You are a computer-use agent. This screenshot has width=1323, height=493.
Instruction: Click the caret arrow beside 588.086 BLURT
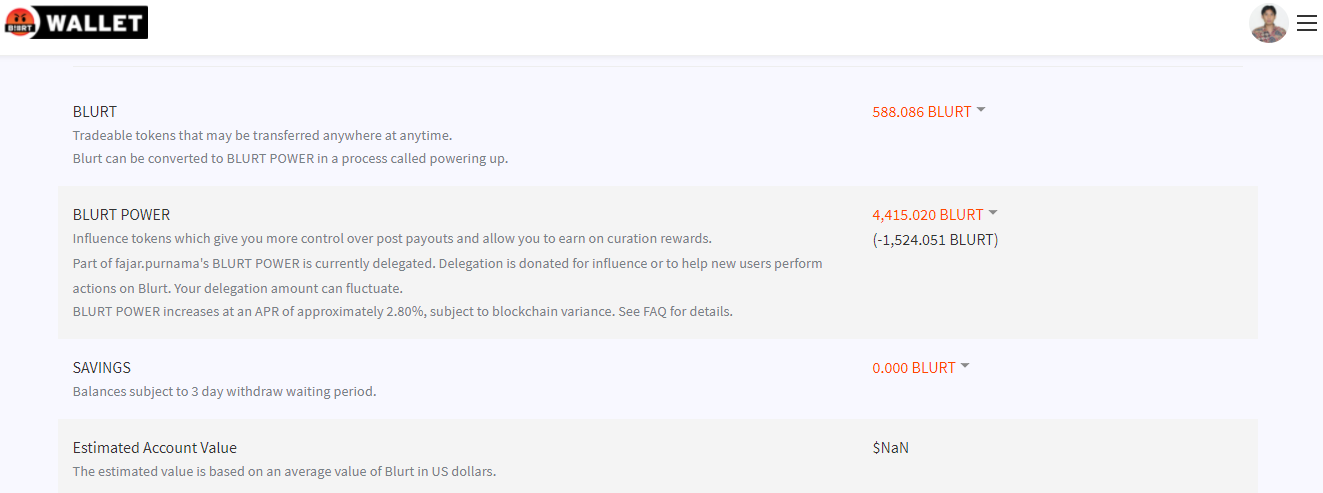coord(981,110)
